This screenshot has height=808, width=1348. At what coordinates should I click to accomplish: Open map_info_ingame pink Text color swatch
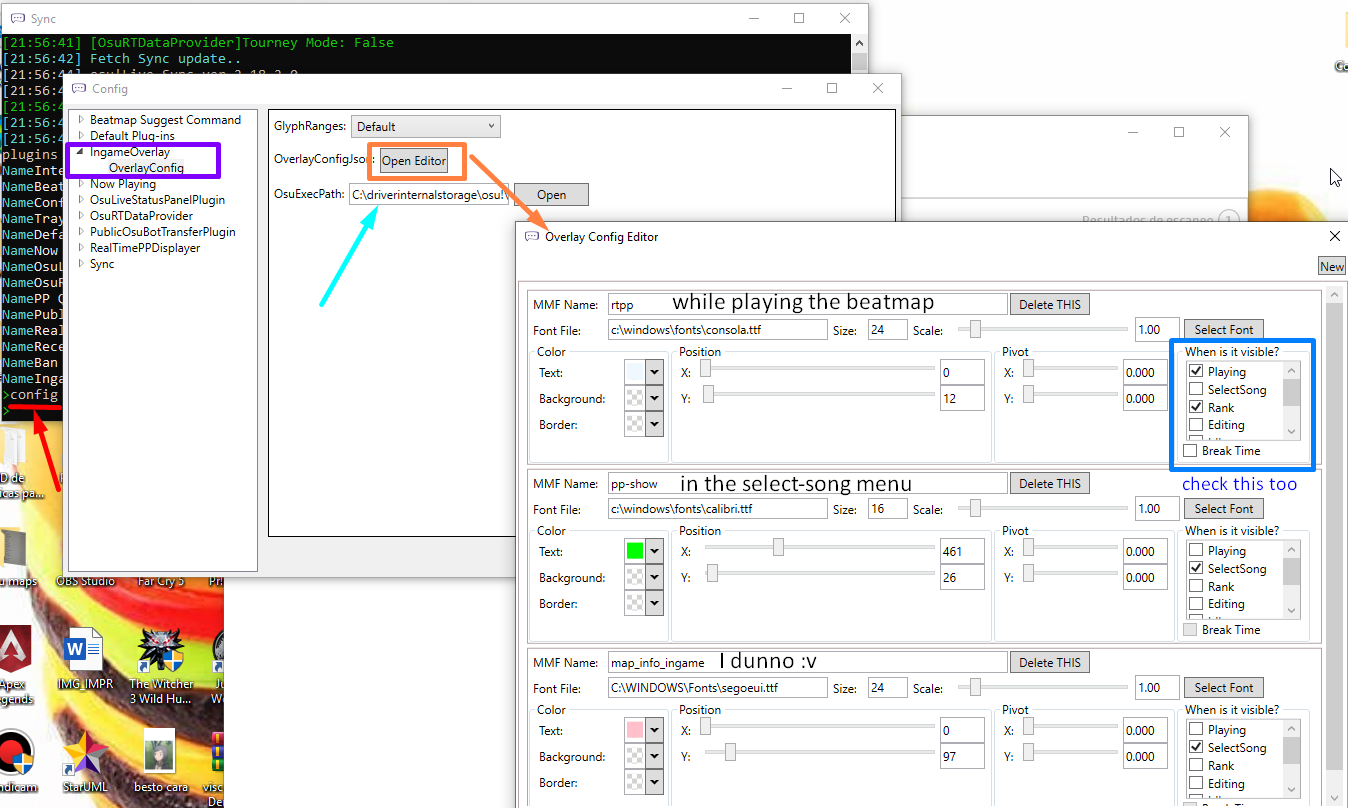[644, 730]
